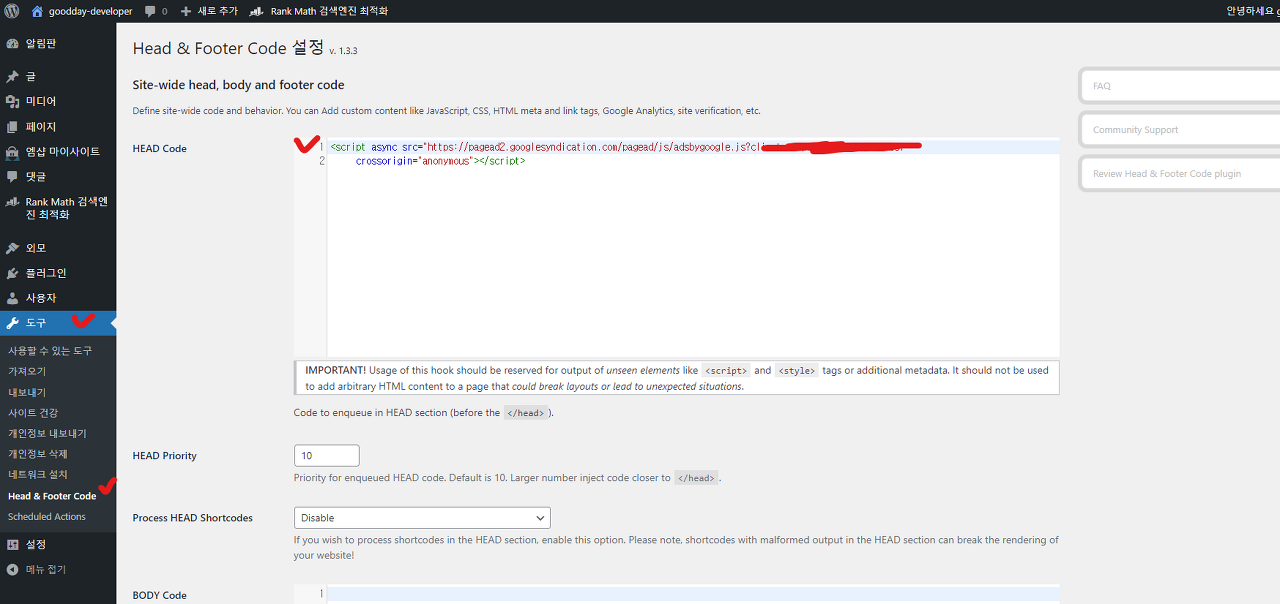1280x604 pixels.
Task: Open Rank Math icon in admin bar
Action: (x=256, y=11)
